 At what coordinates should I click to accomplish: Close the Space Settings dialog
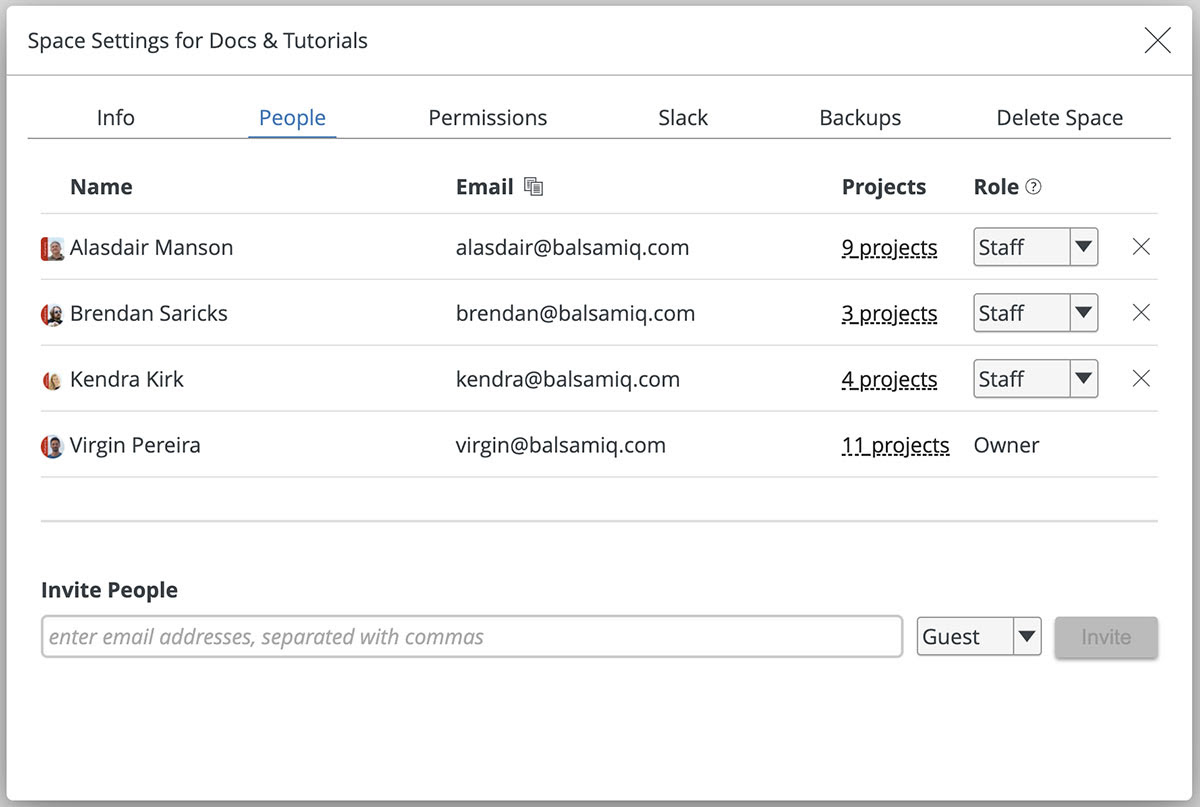click(1157, 41)
